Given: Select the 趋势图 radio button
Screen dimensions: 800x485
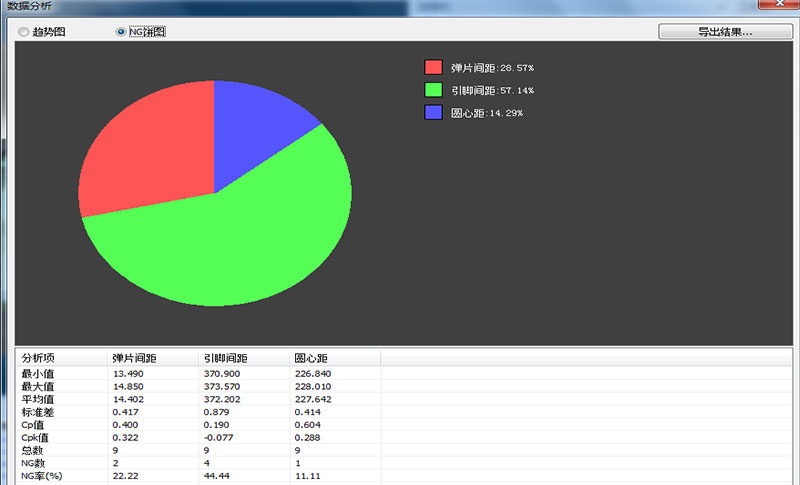Looking at the screenshot, I should [x=24, y=32].
